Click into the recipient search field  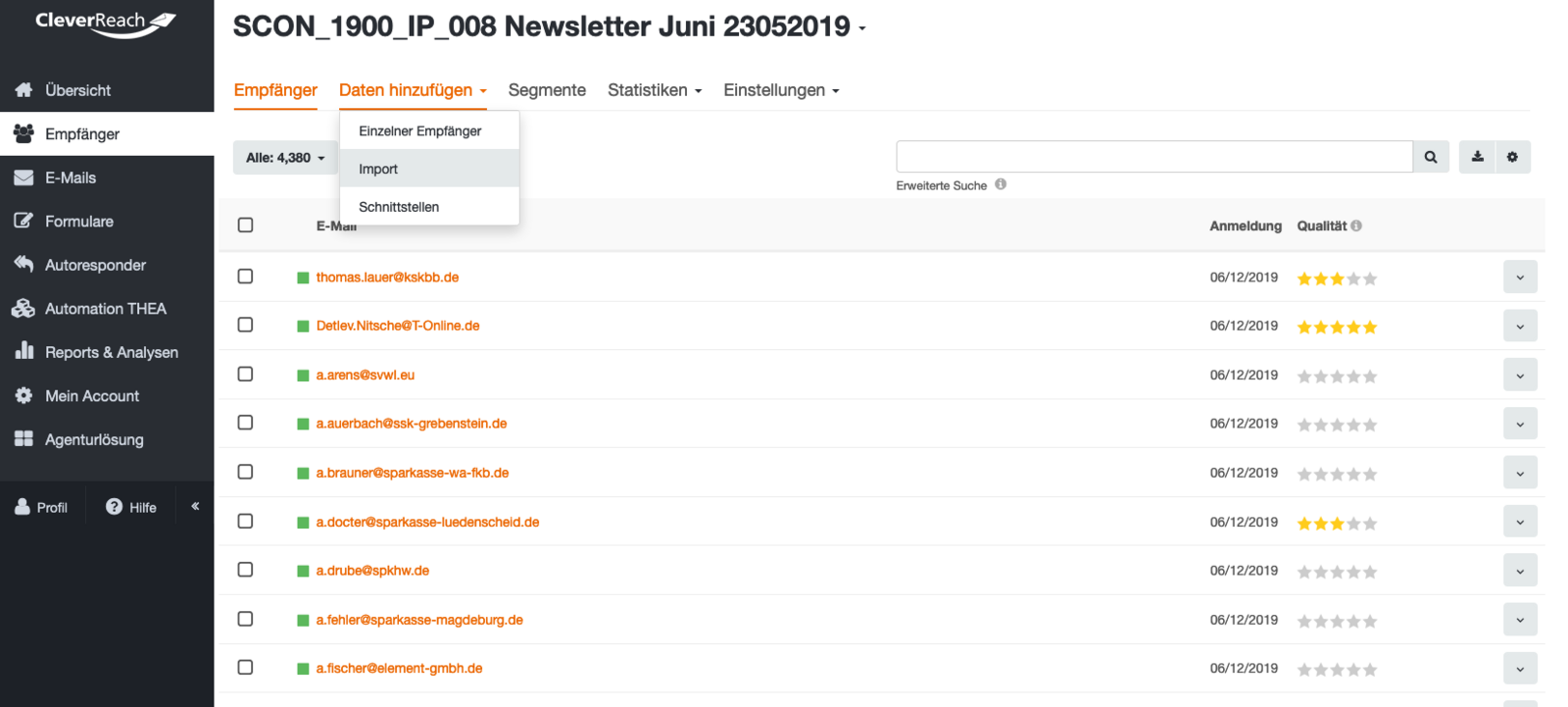[1153, 157]
